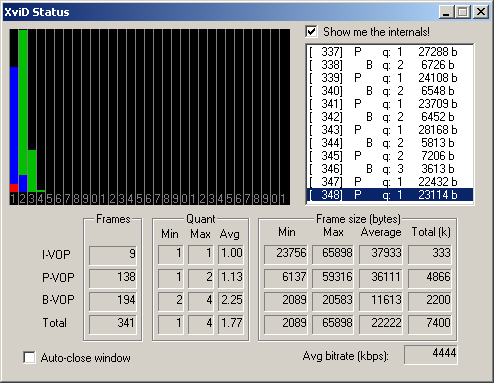Click Total size field 7400
The image size is (494, 383).
[x=430, y=324]
